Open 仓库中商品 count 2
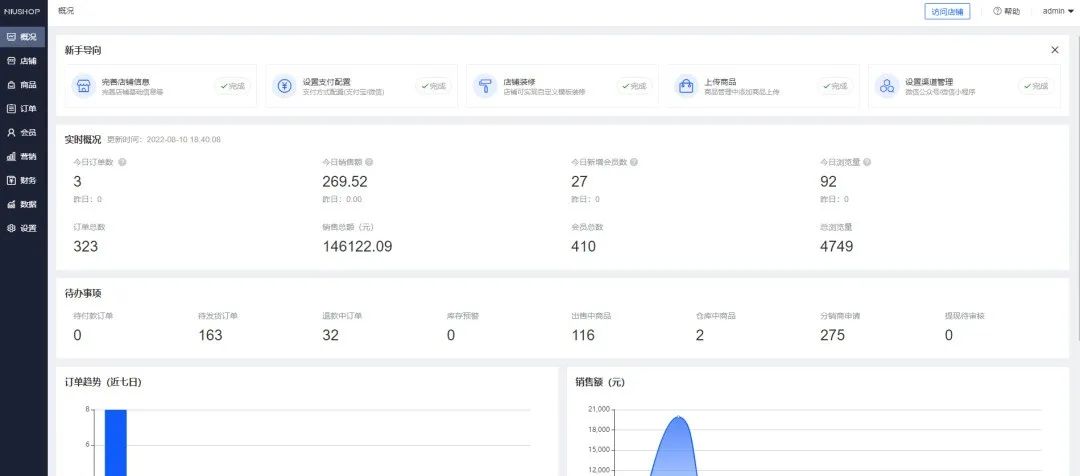The height and width of the screenshot is (476, 1080). point(700,335)
